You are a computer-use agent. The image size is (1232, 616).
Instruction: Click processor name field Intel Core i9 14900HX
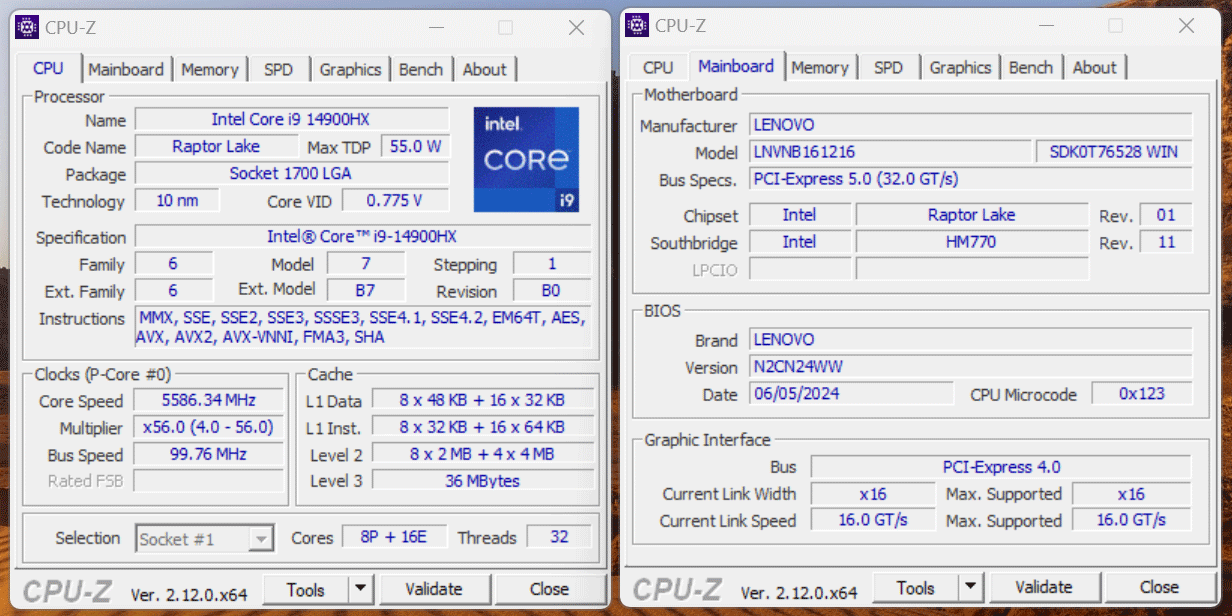click(291, 119)
